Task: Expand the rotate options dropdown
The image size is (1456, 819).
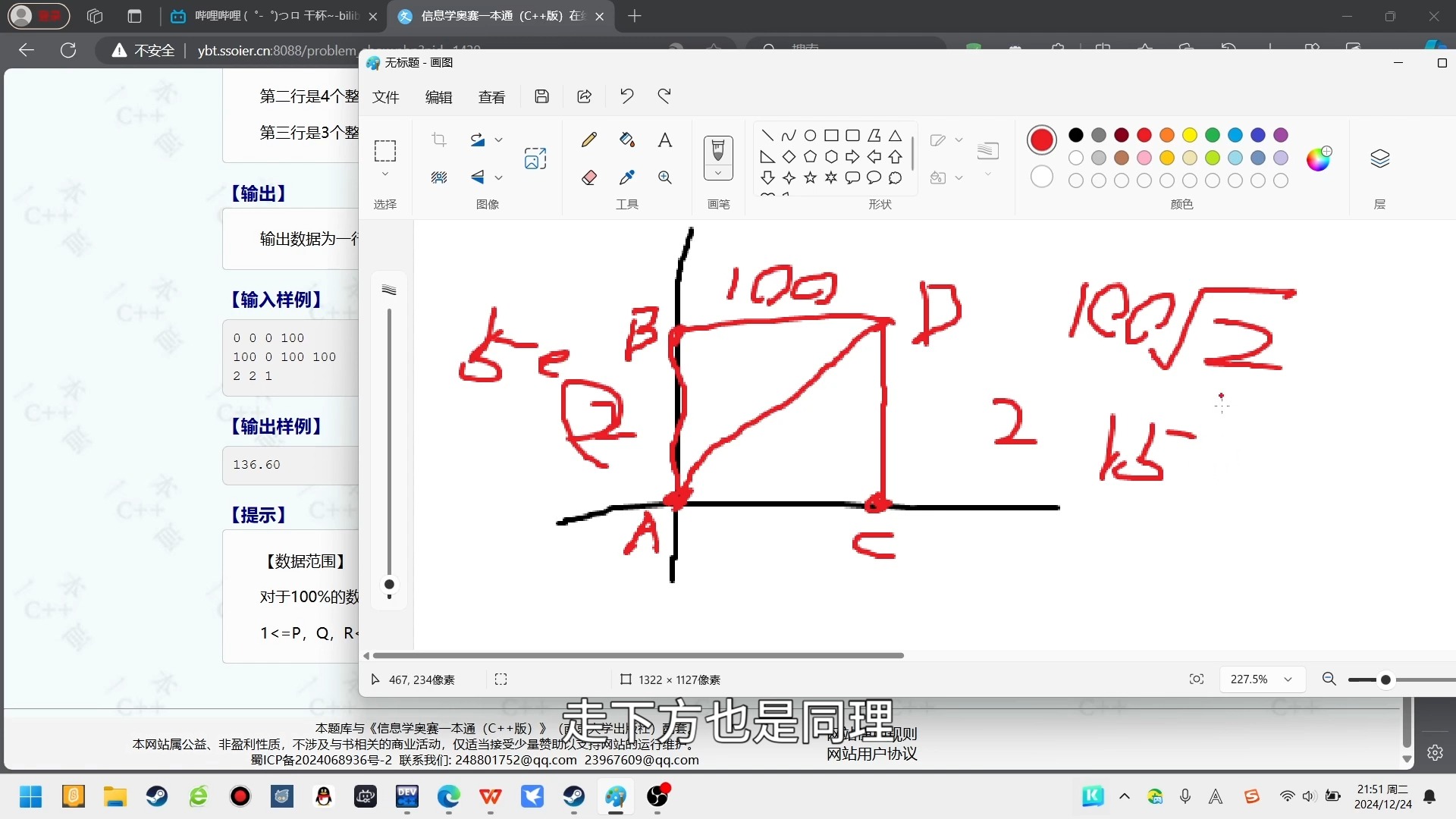Action: (x=498, y=140)
